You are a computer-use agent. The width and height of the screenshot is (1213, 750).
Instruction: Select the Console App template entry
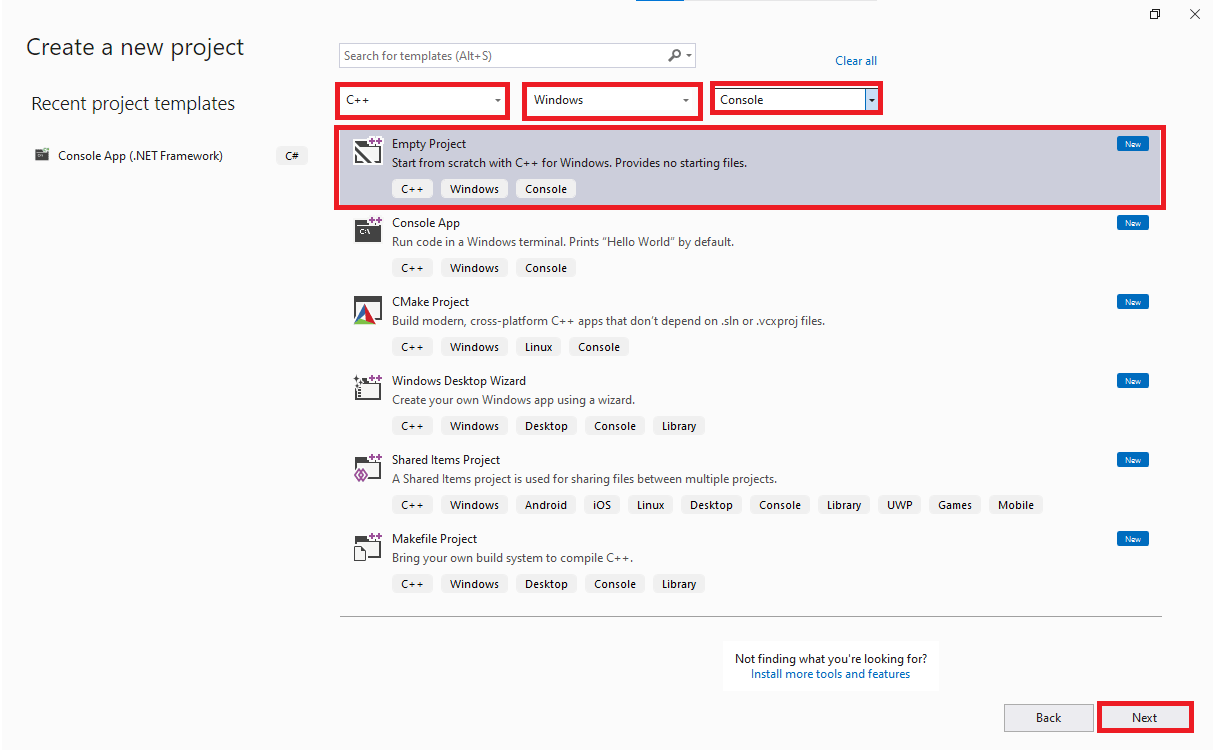[x=751, y=245]
